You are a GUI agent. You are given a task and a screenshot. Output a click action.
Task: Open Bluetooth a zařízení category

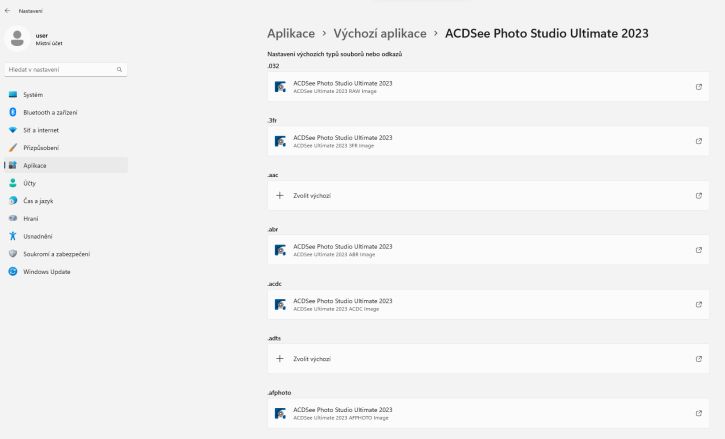click(x=66, y=112)
